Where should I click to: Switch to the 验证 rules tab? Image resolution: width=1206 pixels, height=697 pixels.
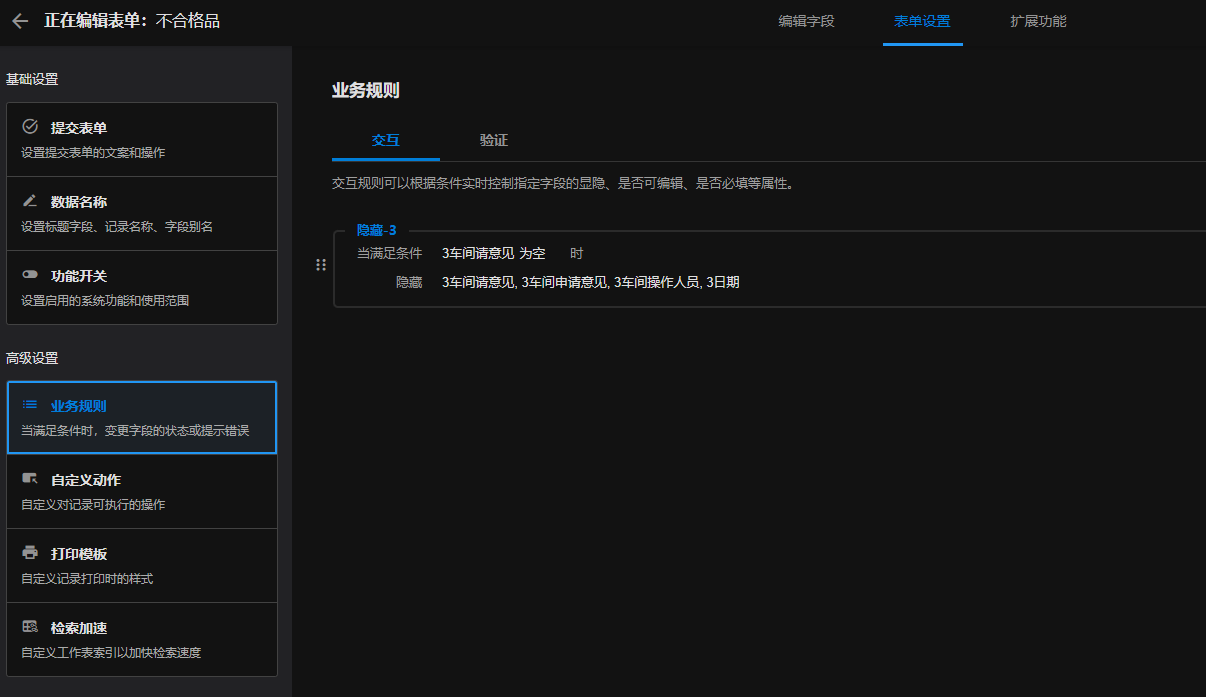tap(494, 140)
